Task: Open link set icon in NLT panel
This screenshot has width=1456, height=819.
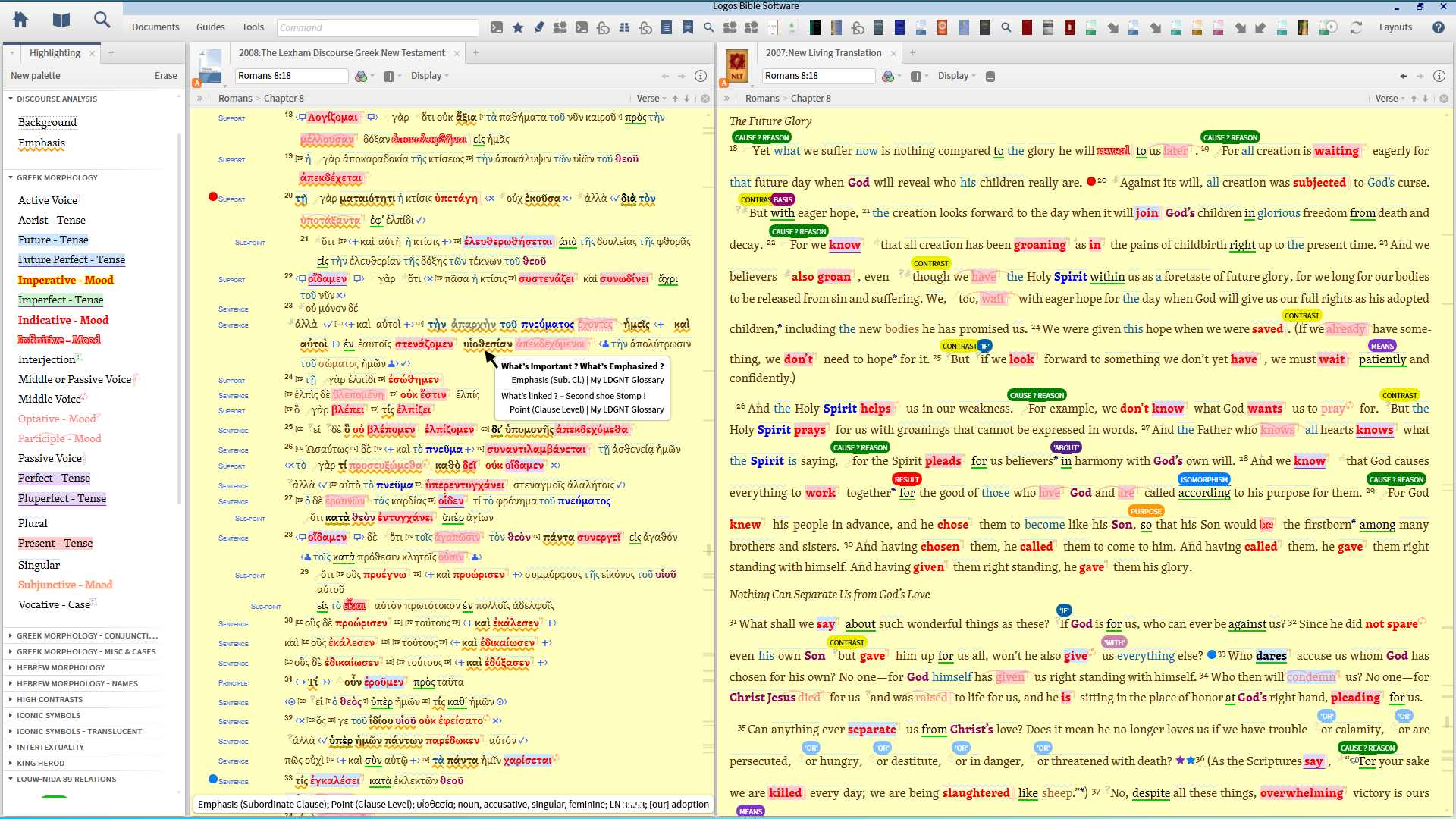Action: tap(890, 76)
